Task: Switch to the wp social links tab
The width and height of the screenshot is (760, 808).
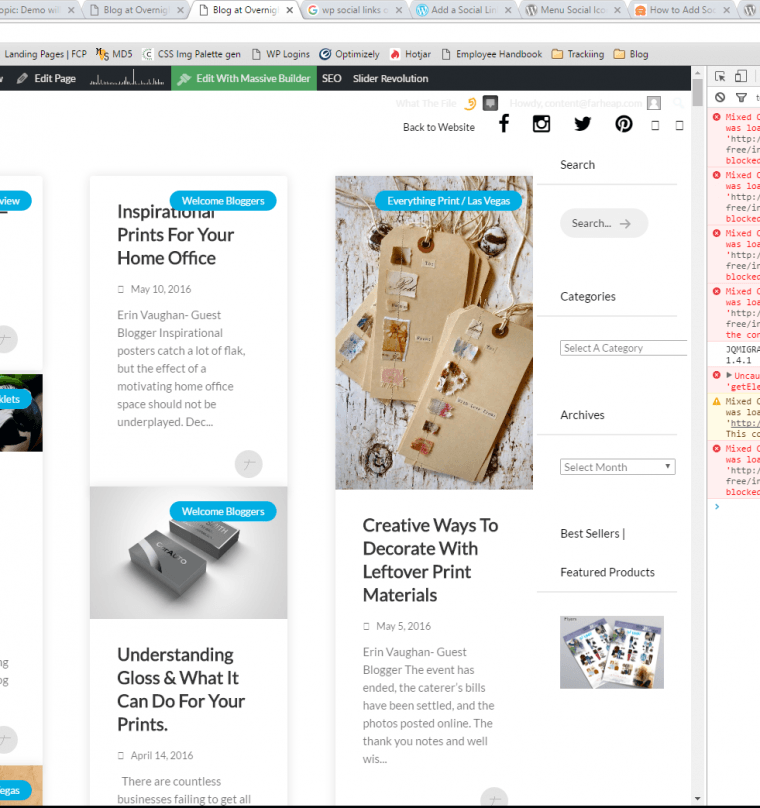Action: tap(355, 11)
